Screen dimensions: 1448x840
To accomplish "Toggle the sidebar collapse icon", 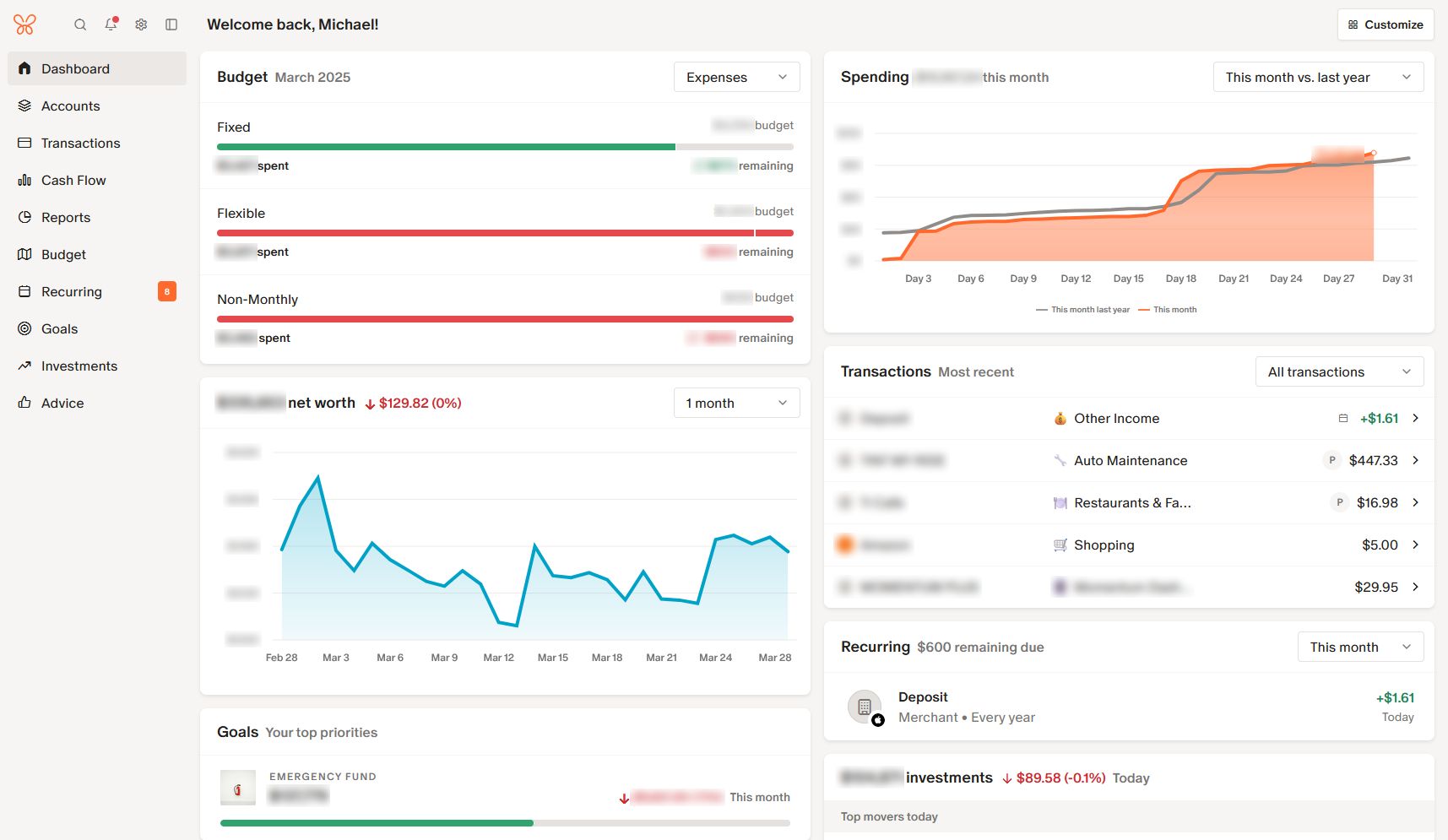I will (x=171, y=24).
